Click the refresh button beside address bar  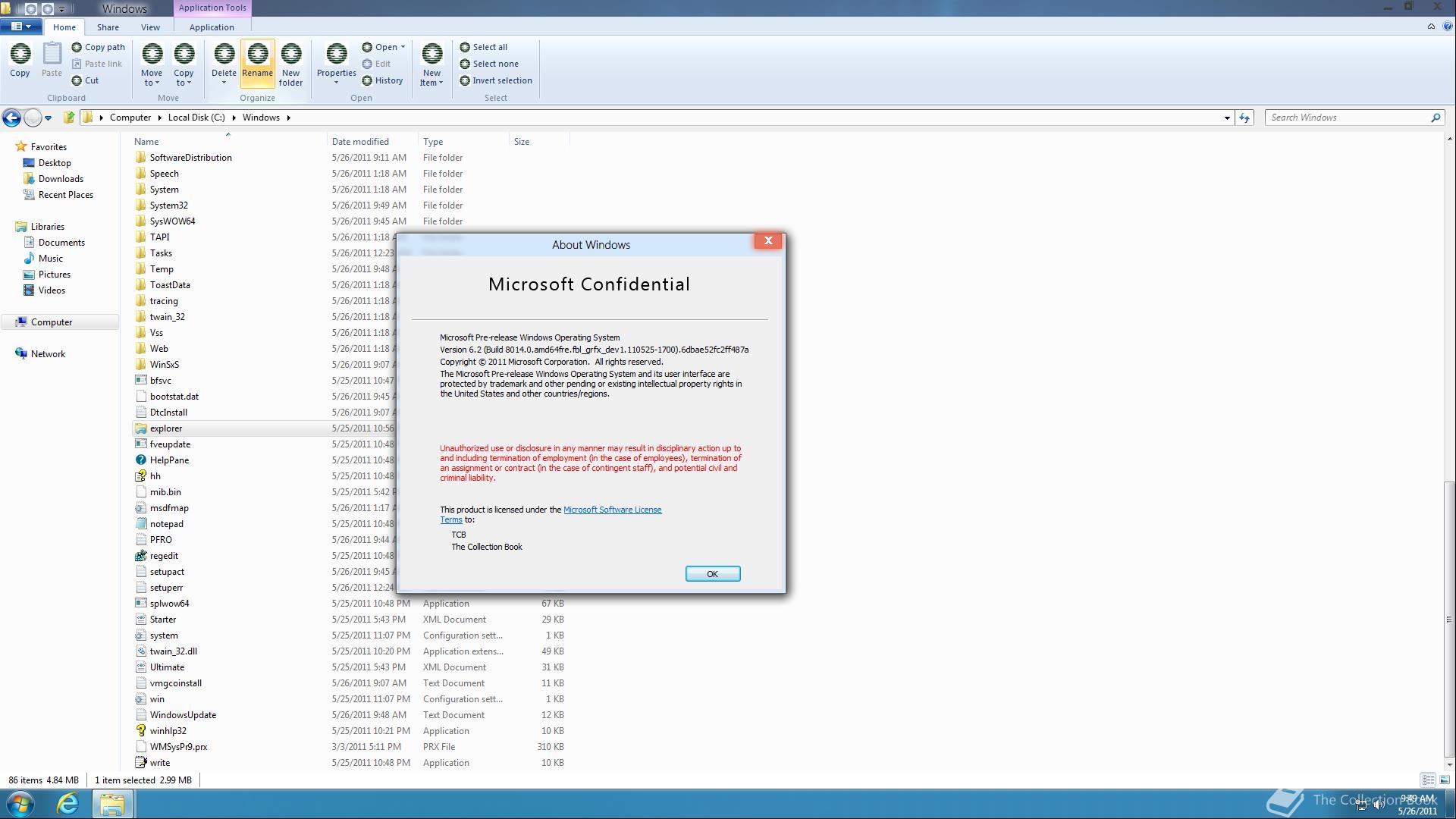pos(1244,118)
